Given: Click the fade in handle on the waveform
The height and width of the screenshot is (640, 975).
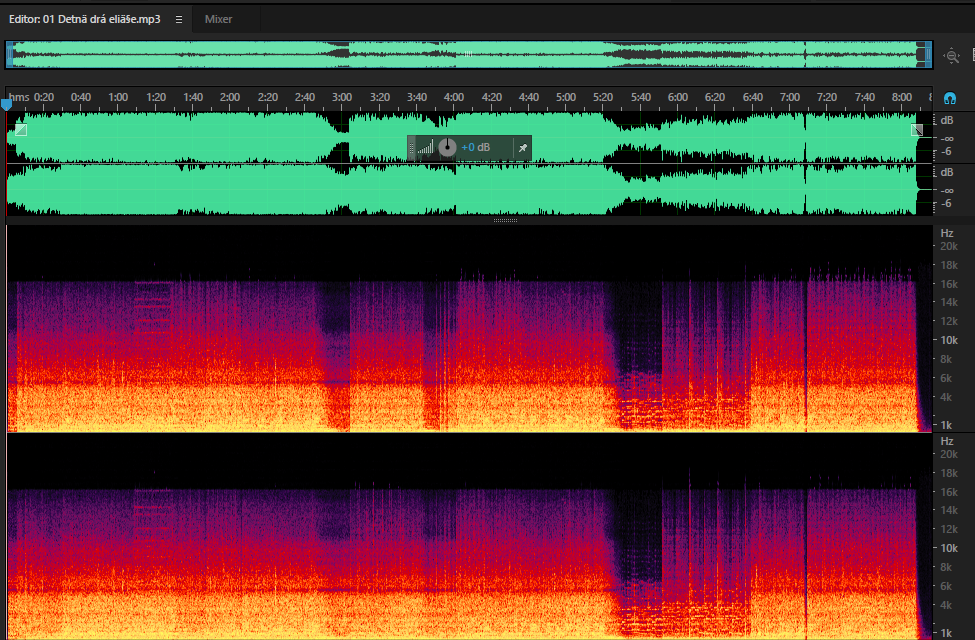Looking at the screenshot, I should click(21, 129).
